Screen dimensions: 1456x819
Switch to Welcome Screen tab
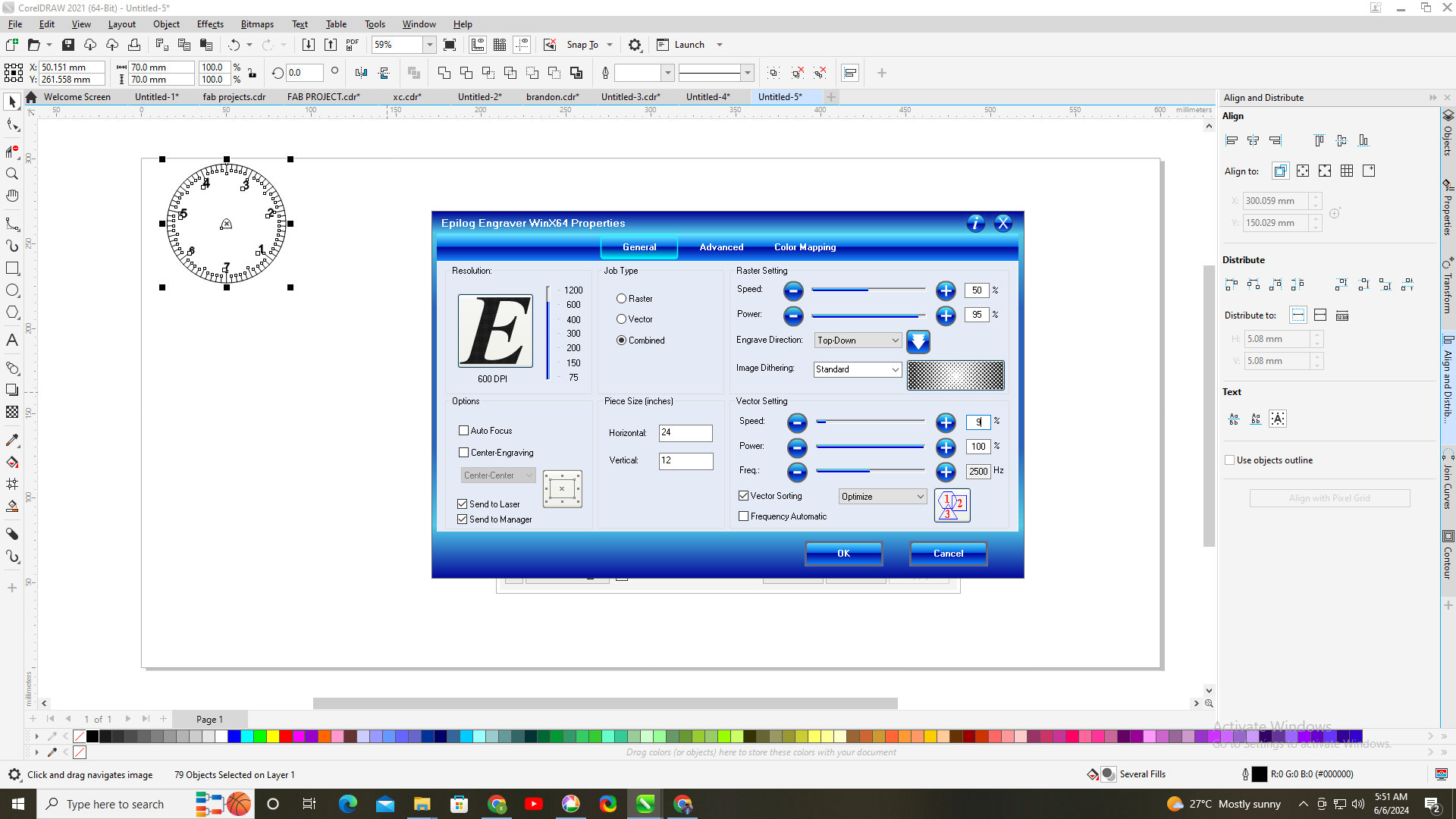pos(77,97)
